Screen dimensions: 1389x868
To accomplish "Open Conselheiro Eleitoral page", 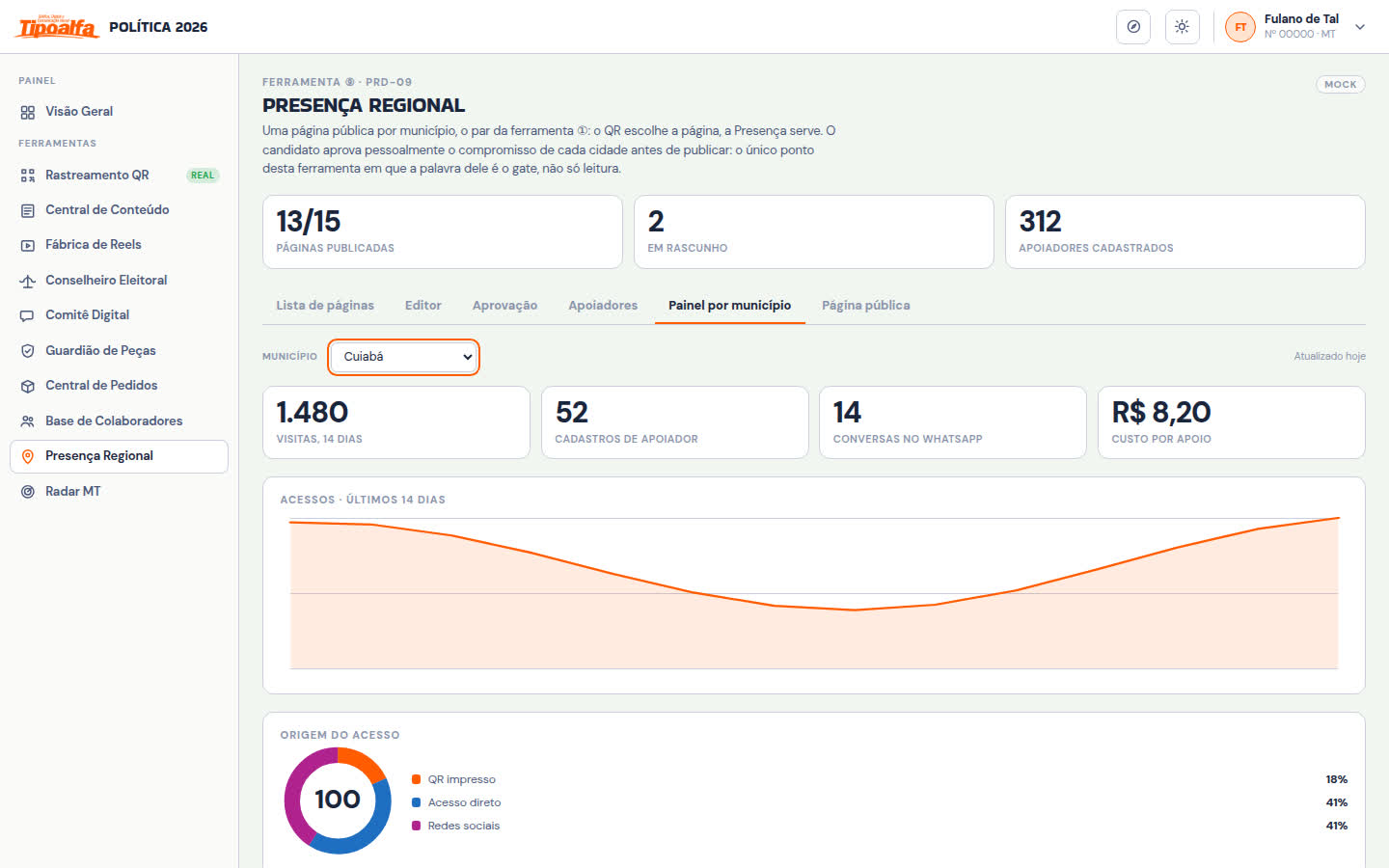I will point(119,281).
